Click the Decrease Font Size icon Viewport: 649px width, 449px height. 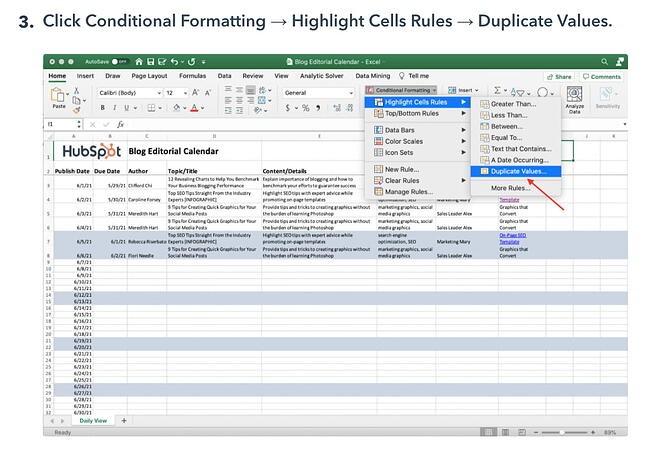(208, 93)
